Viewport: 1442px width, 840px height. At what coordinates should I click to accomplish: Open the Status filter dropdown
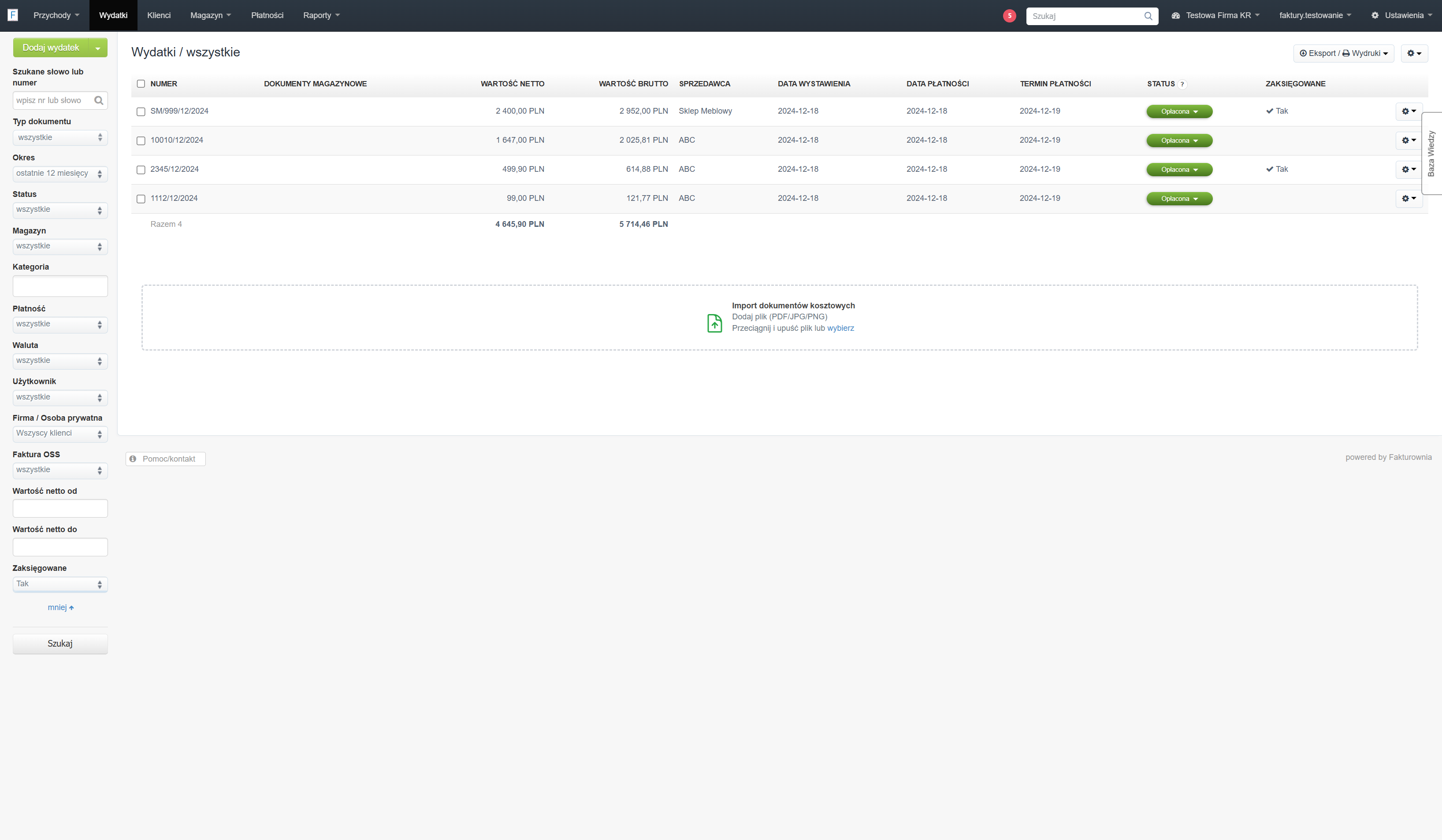point(60,210)
